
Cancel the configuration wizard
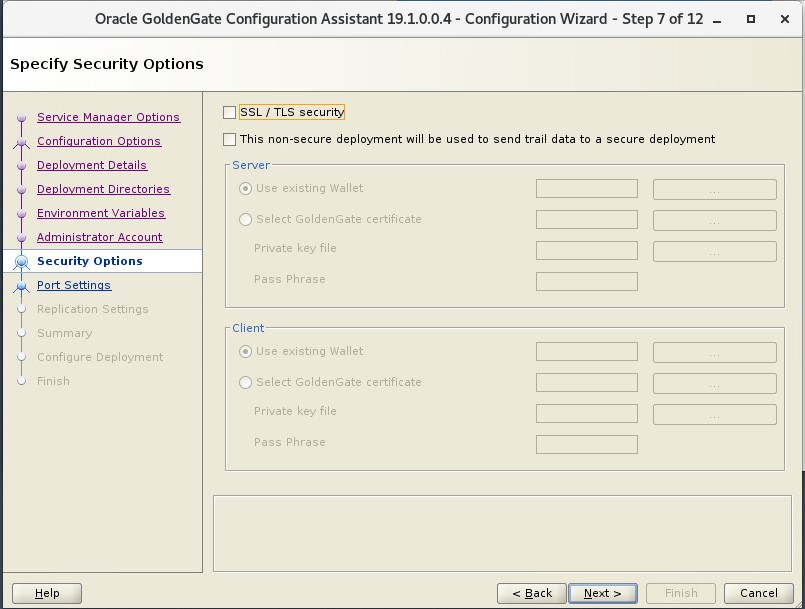(x=759, y=593)
